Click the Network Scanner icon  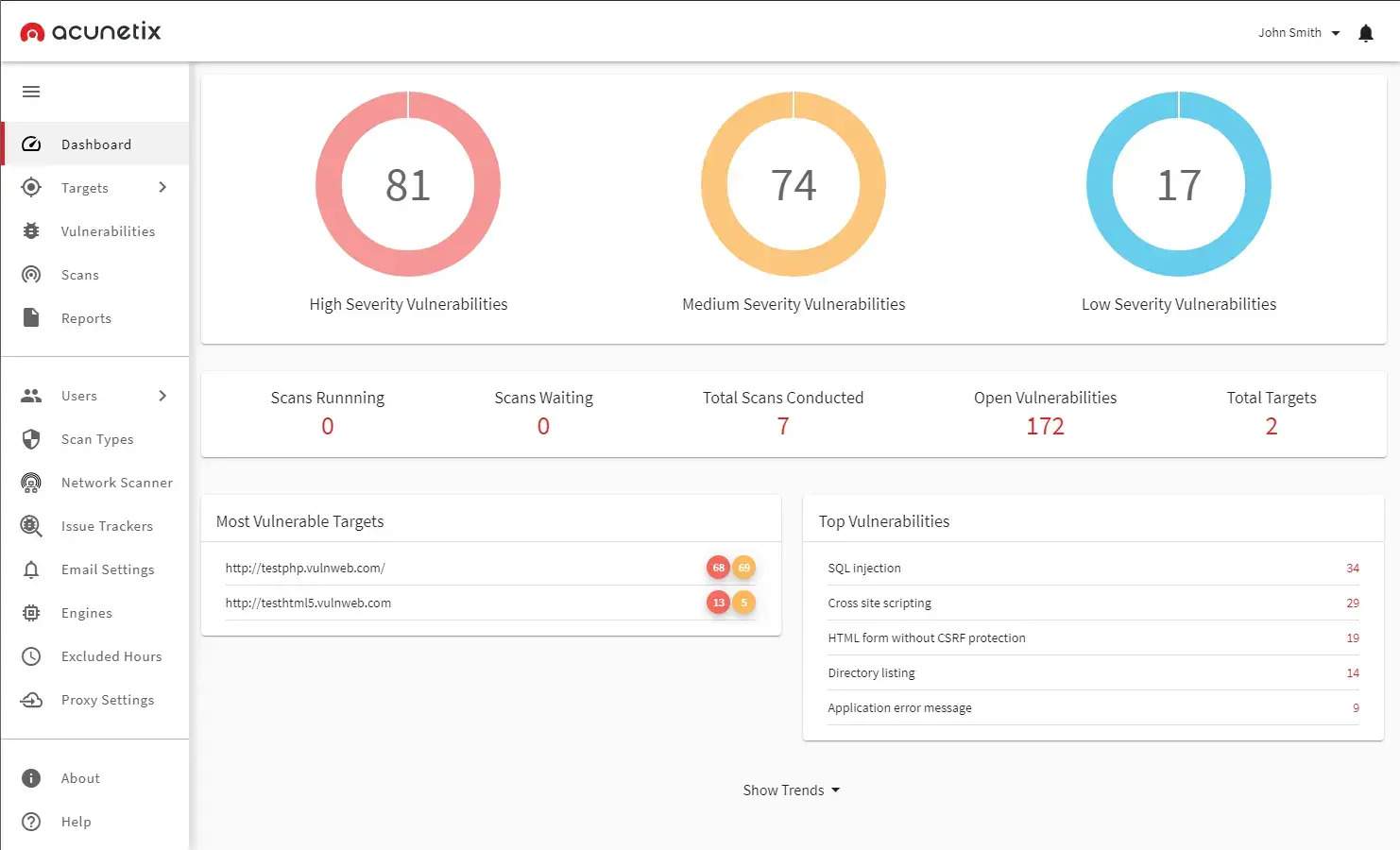31,483
